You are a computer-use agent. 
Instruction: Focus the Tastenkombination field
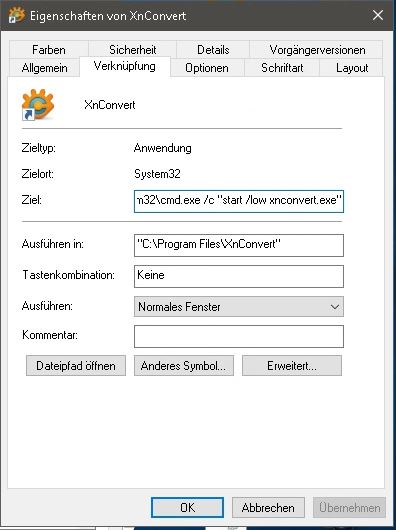[x=239, y=276]
